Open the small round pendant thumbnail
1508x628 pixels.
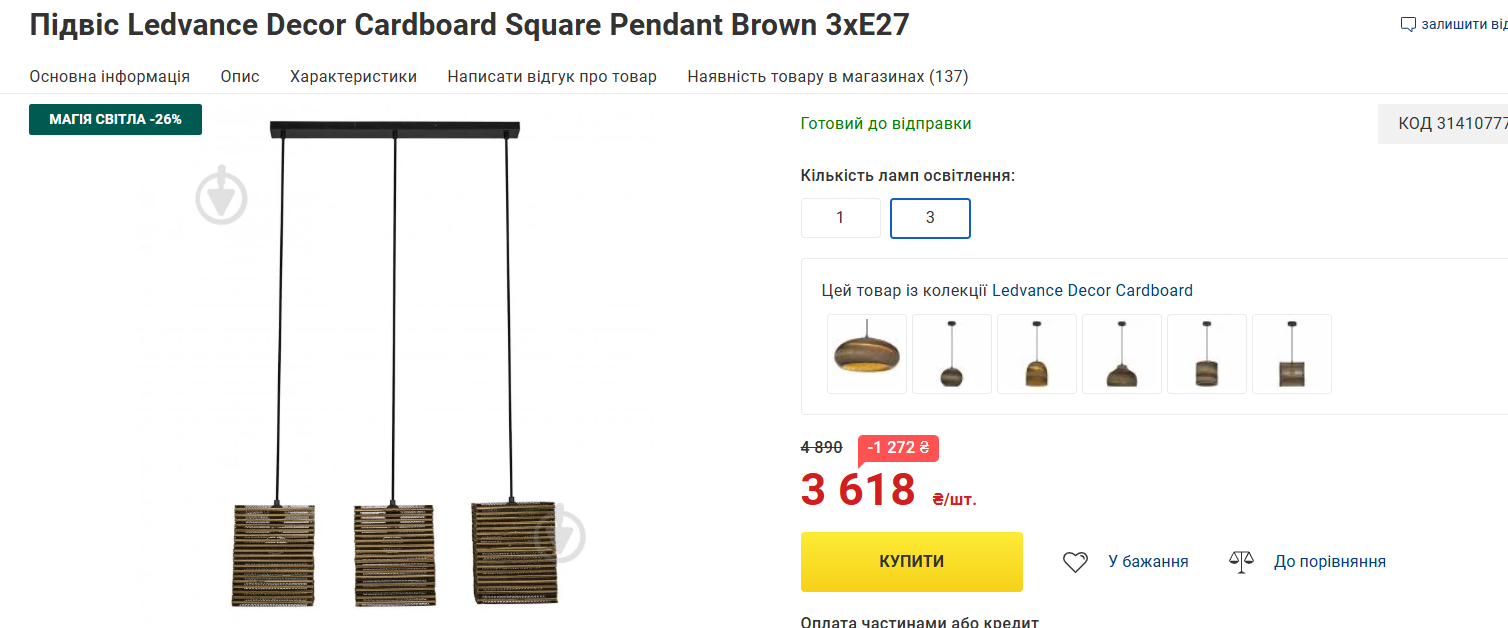(952, 354)
